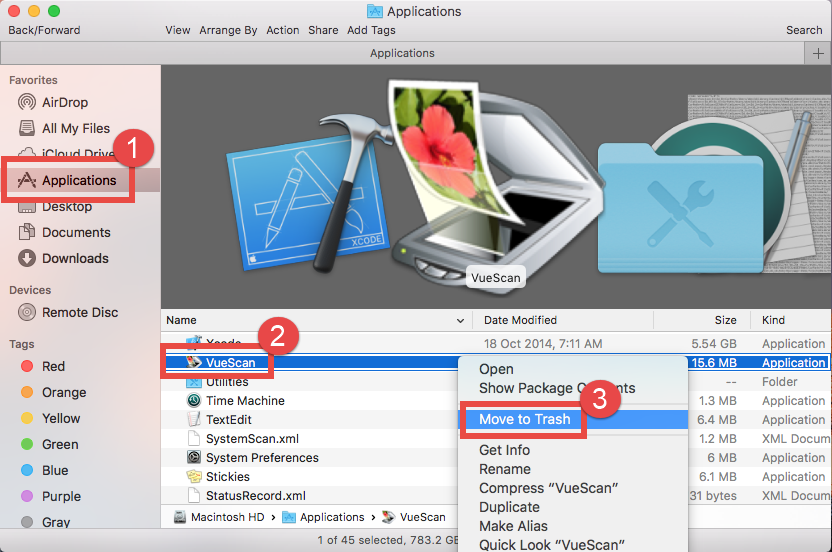Viewport: 832px width, 552px height.
Task: Select the Downloads sidebar folder
Action: coord(75,258)
